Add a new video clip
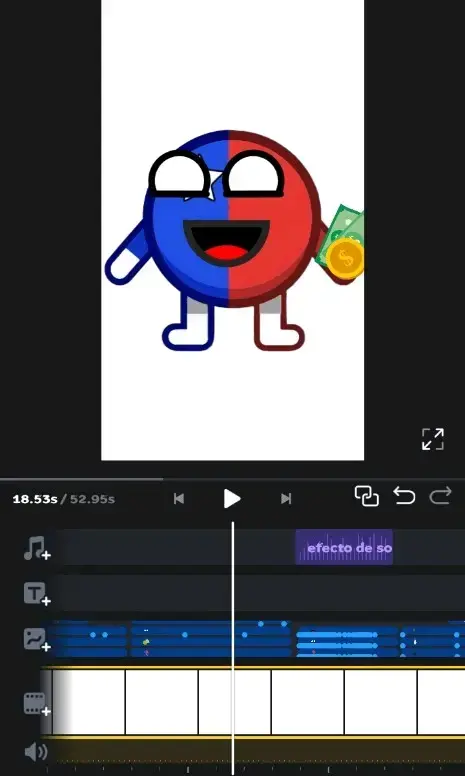 pos(37,704)
